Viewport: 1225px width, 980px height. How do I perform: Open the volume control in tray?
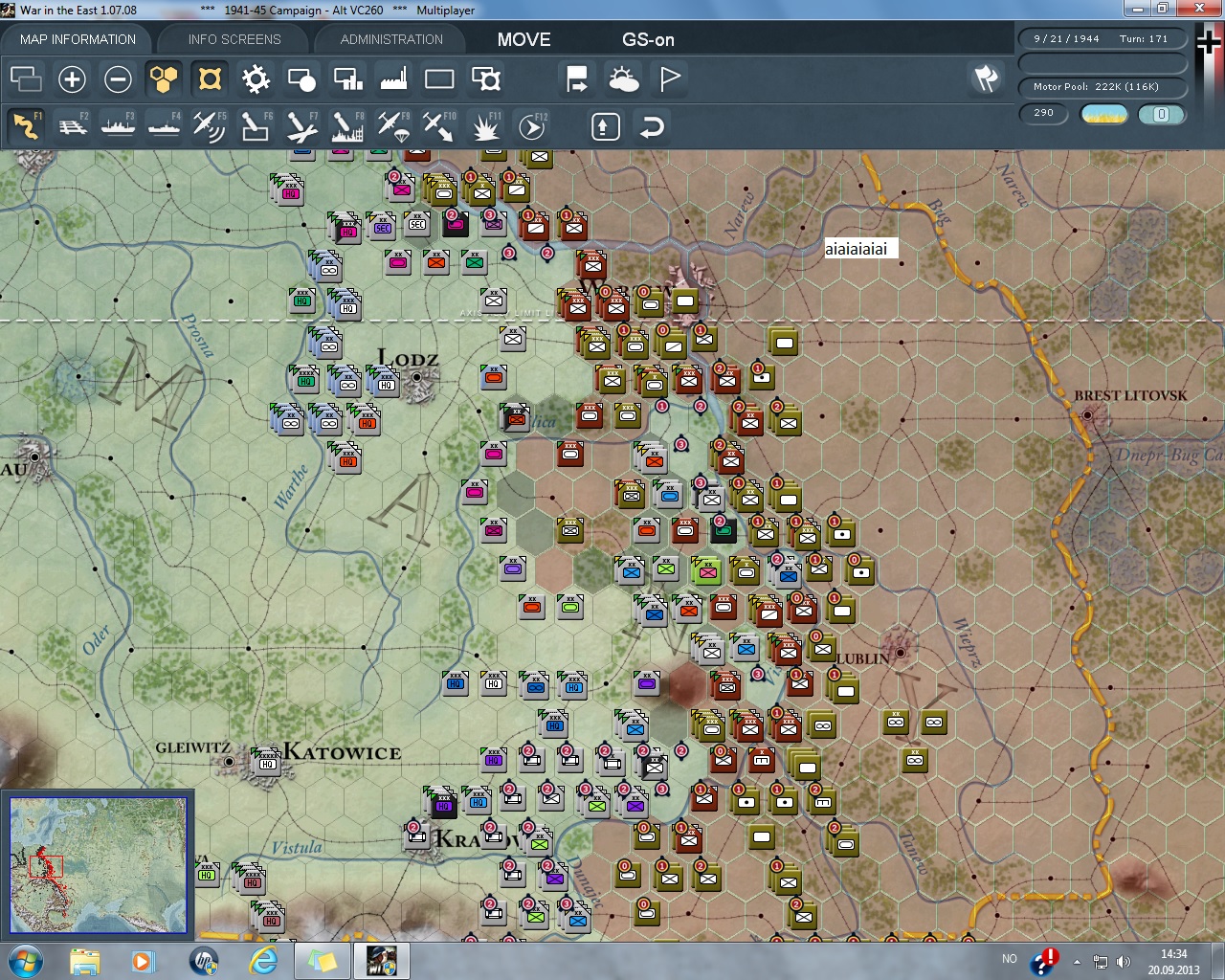point(1123,961)
